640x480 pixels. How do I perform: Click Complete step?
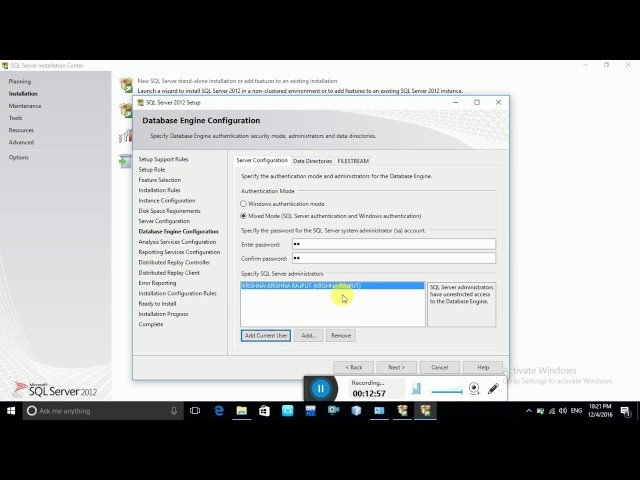151,324
